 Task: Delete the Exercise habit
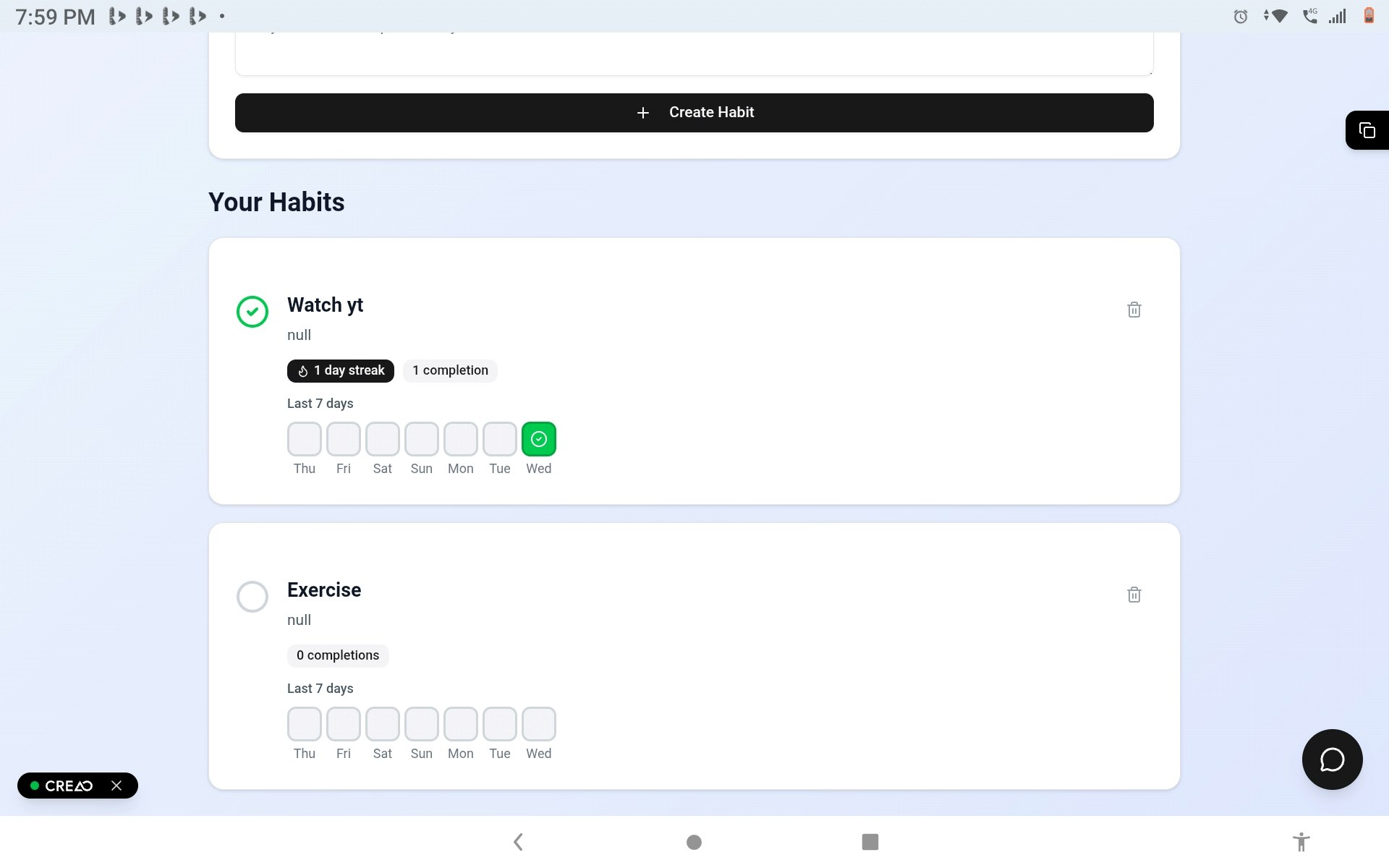(x=1134, y=594)
